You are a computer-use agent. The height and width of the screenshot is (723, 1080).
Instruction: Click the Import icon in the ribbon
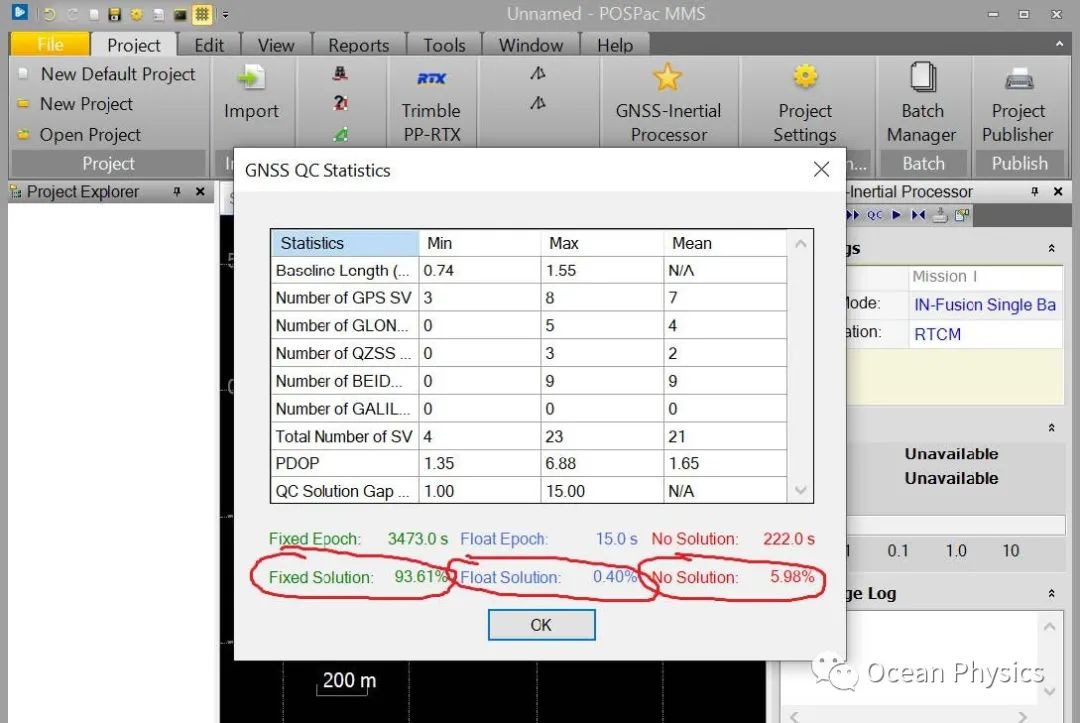251,79
